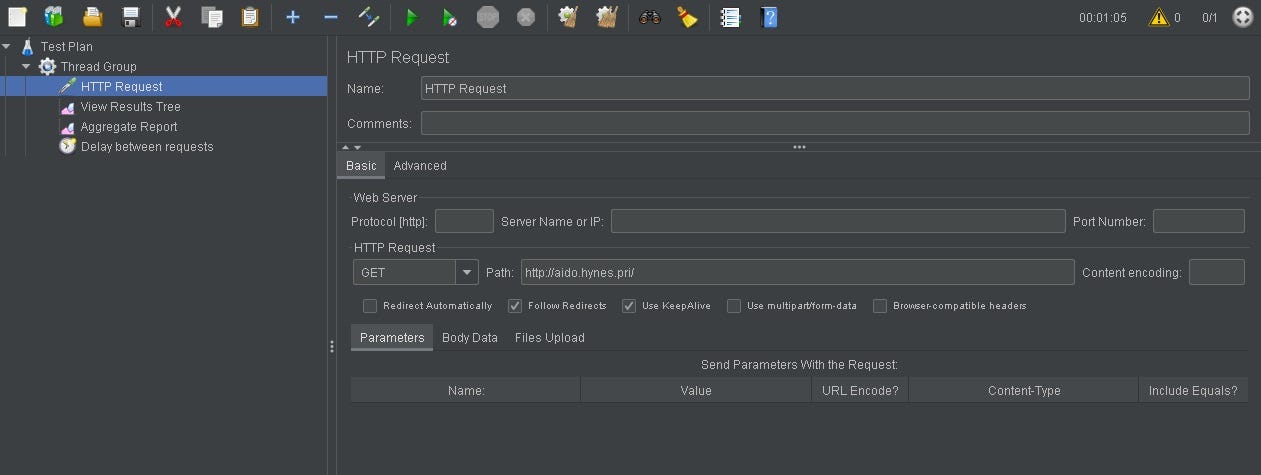Switch to the Body Data tab

coord(470,338)
